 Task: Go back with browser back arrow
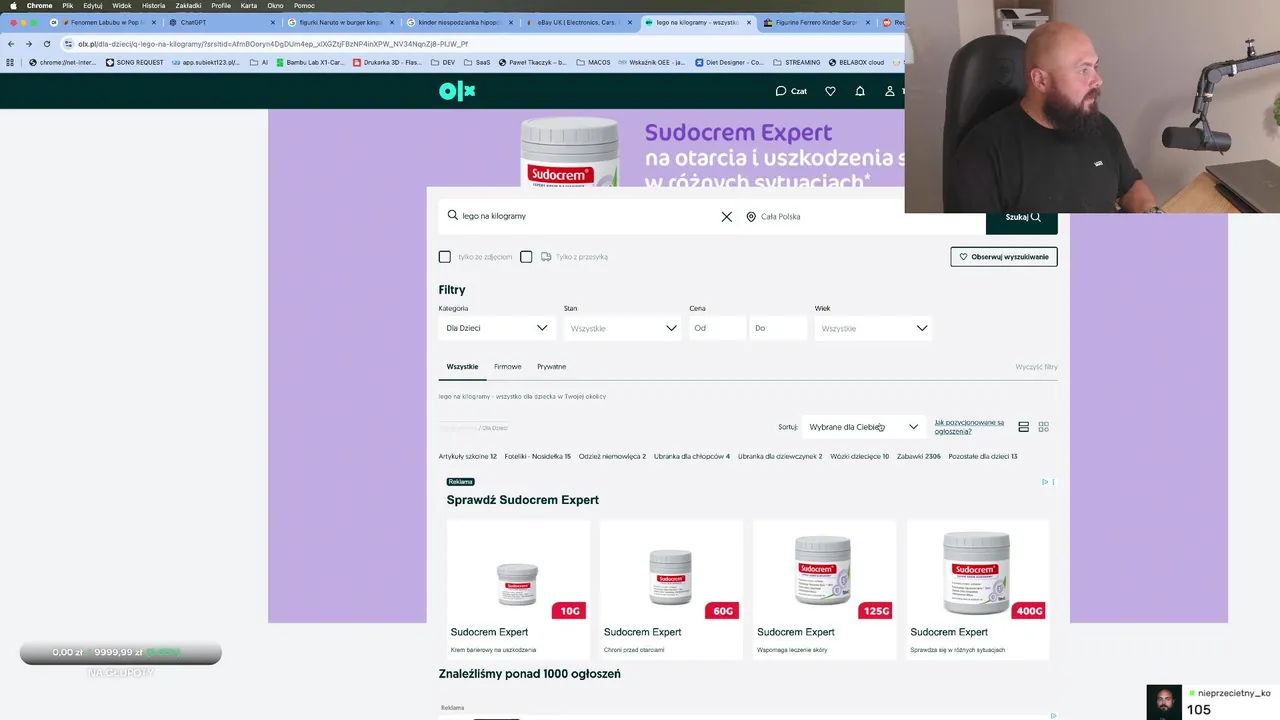(x=11, y=44)
